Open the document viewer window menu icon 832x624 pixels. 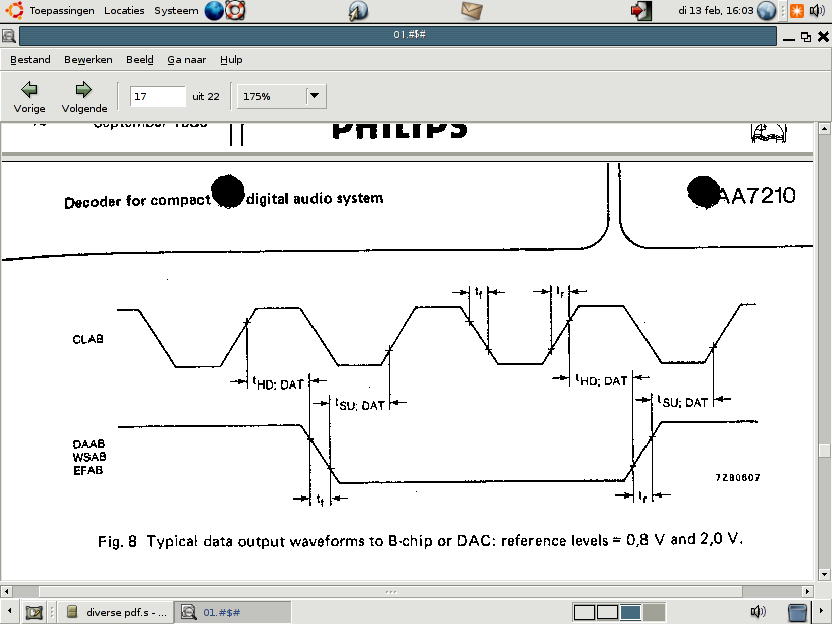pyautogui.click(x=8, y=36)
